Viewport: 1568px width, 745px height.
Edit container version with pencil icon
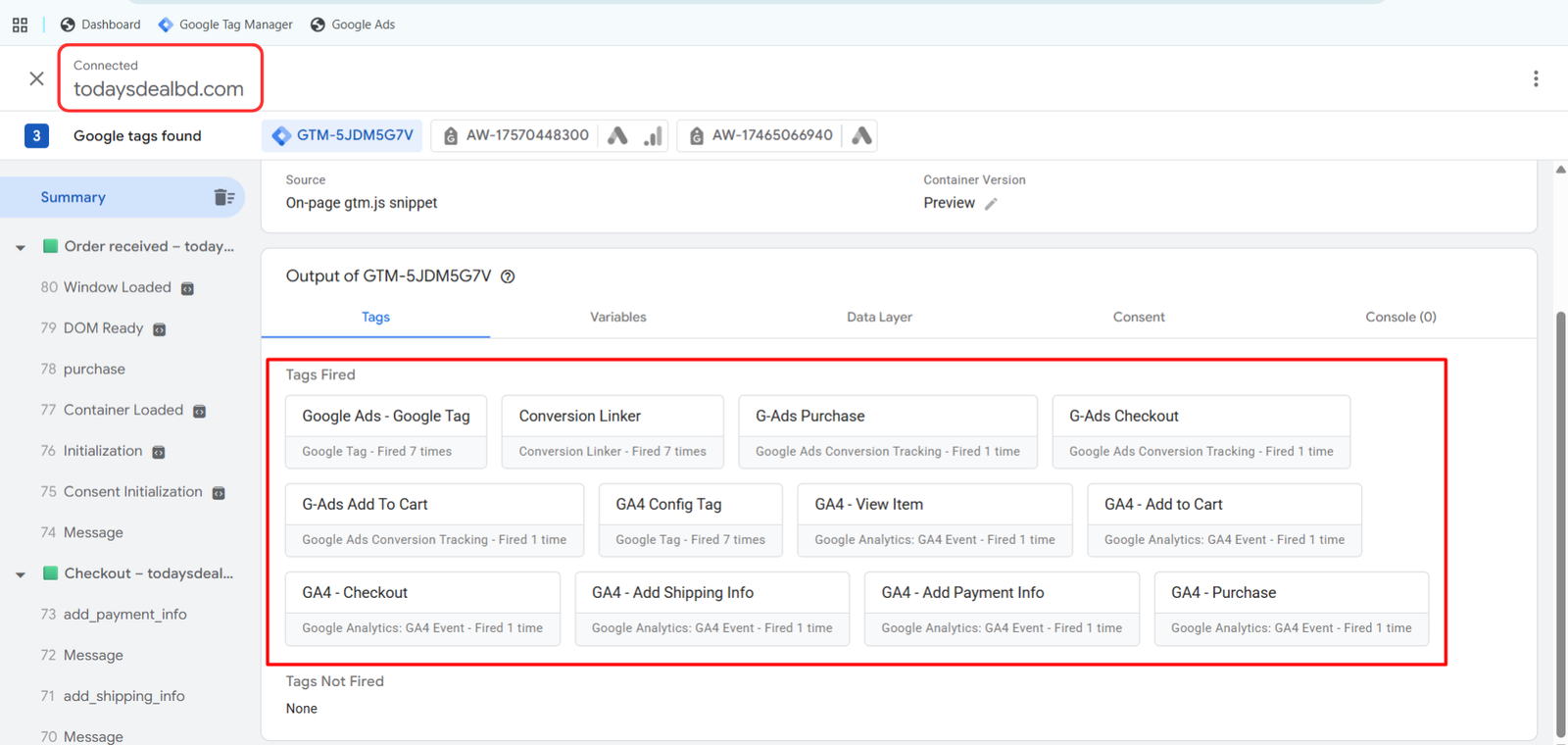coord(991,204)
